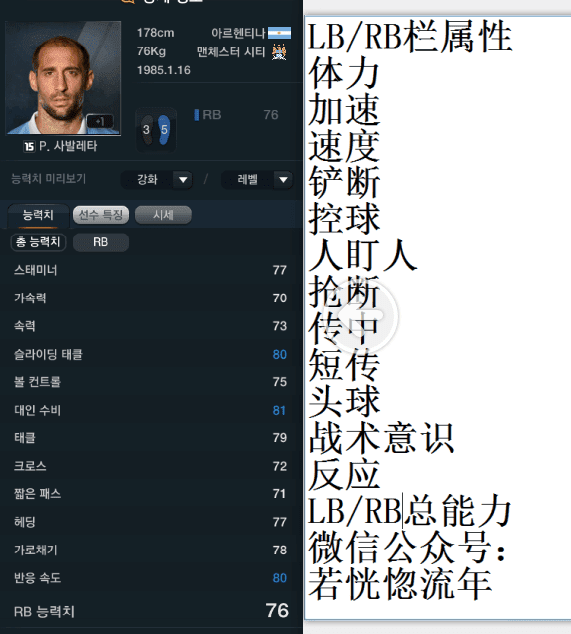Screen dimensions: 571x634
Task: Switch to the 선수 특징 tab
Action: 101,215
